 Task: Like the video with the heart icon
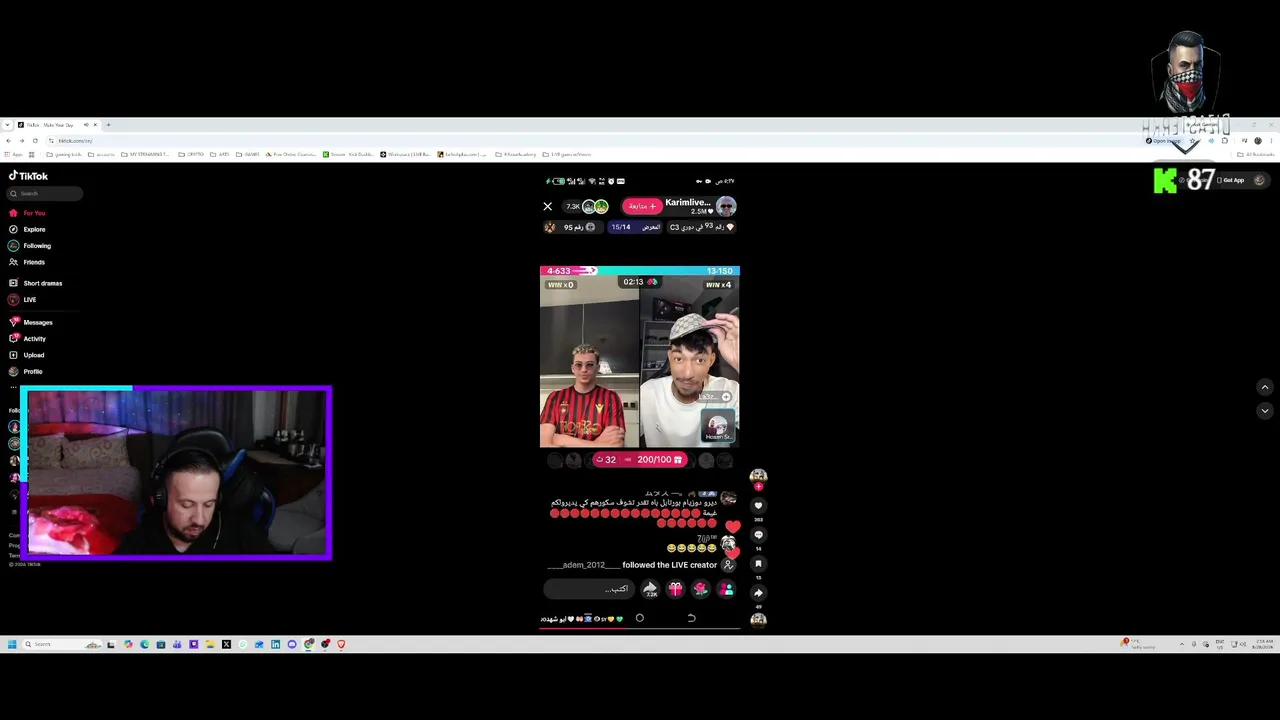(758, 505)
